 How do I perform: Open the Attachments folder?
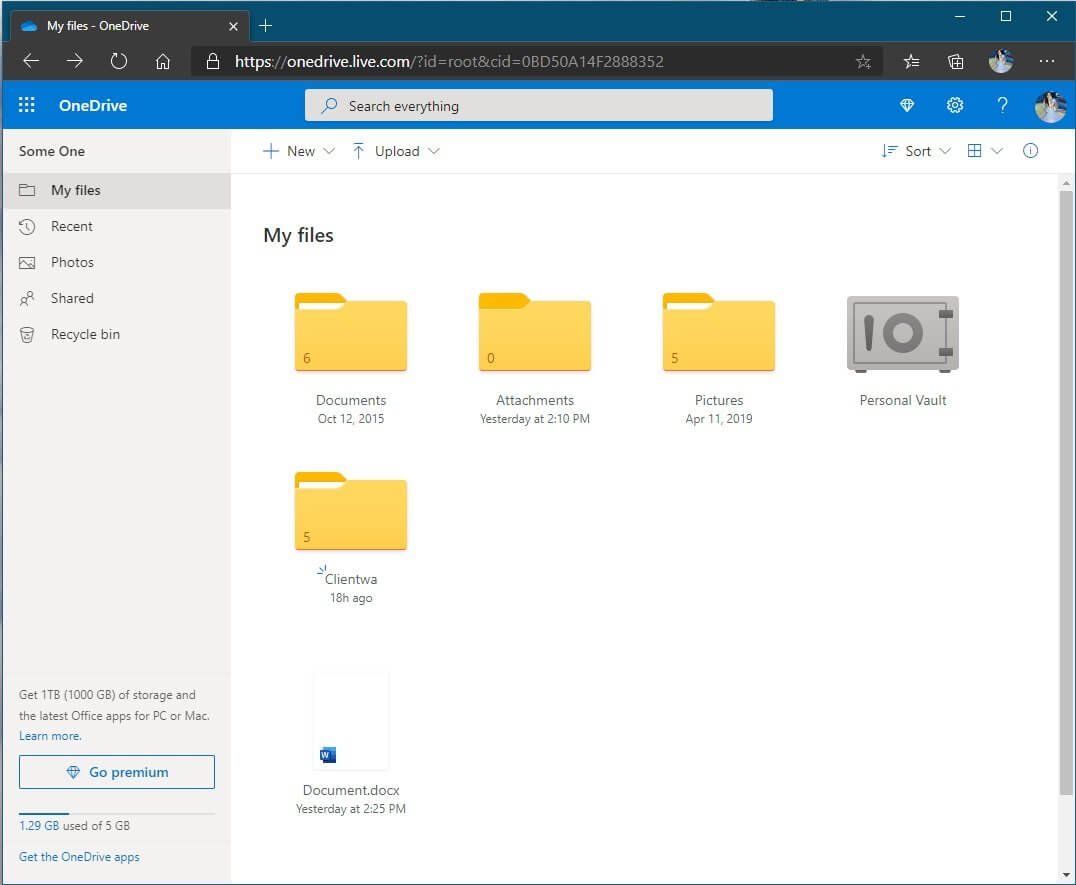pos(535,332)
